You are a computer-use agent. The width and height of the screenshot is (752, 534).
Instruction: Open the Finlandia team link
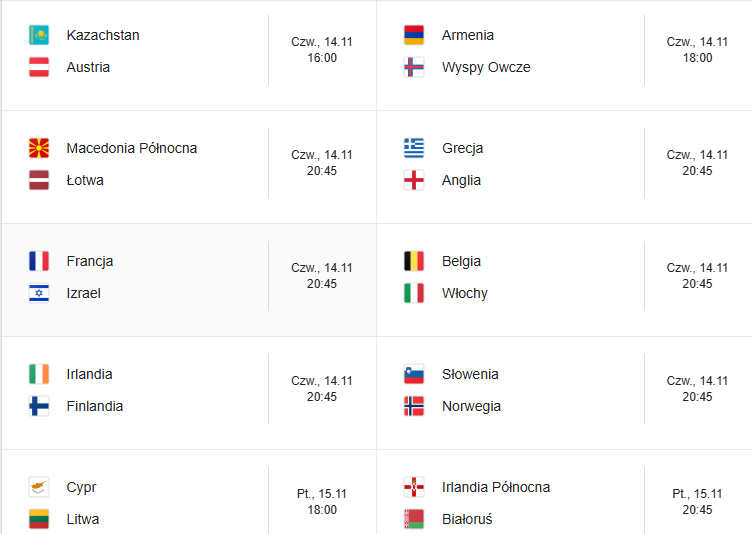94,406
